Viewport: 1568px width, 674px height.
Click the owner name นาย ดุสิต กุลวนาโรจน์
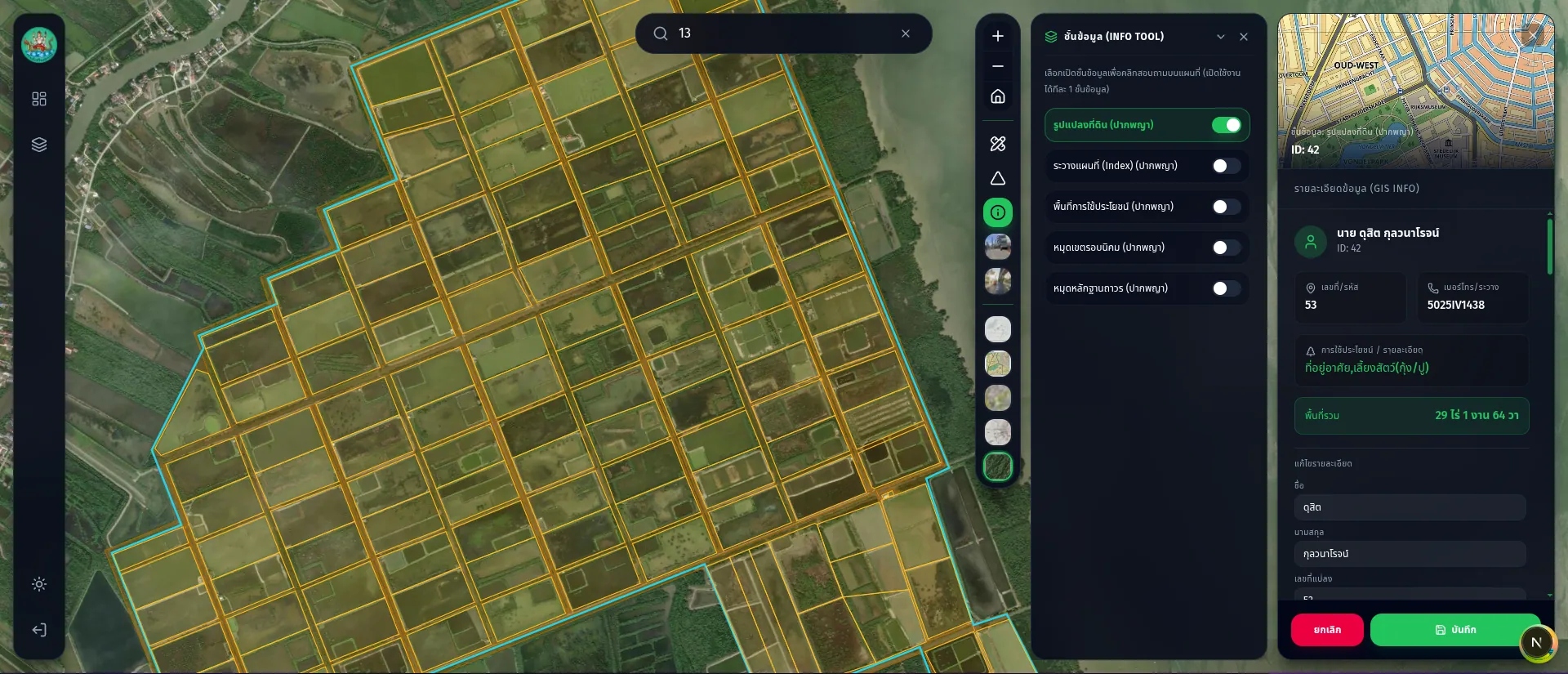pyautogui.click(x=1388, y=233)
